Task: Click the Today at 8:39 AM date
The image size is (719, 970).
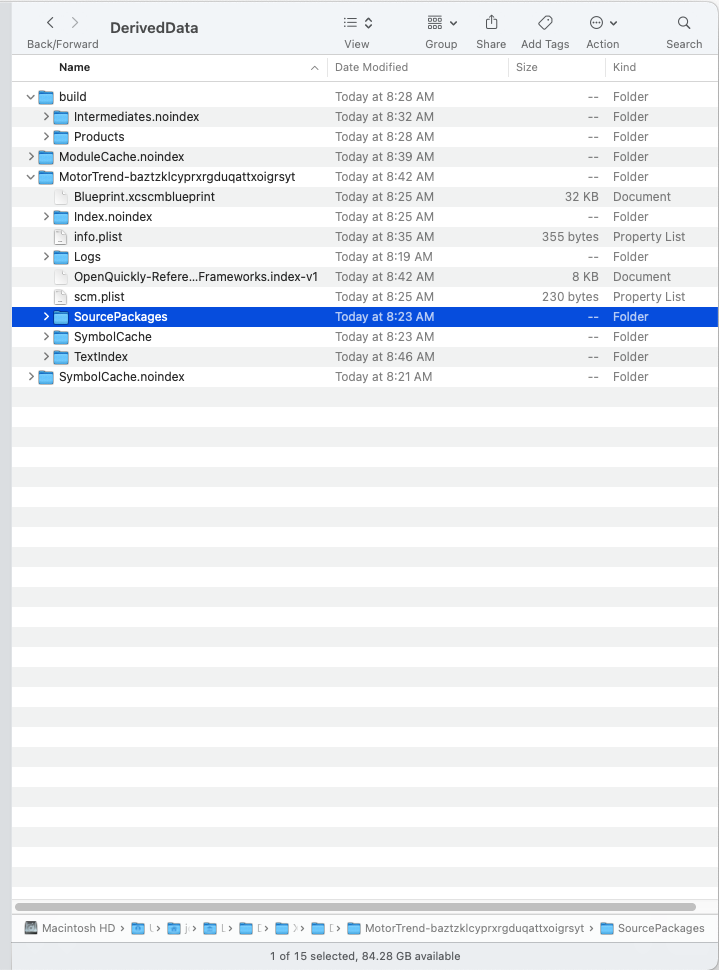Action: click(384, 157)
